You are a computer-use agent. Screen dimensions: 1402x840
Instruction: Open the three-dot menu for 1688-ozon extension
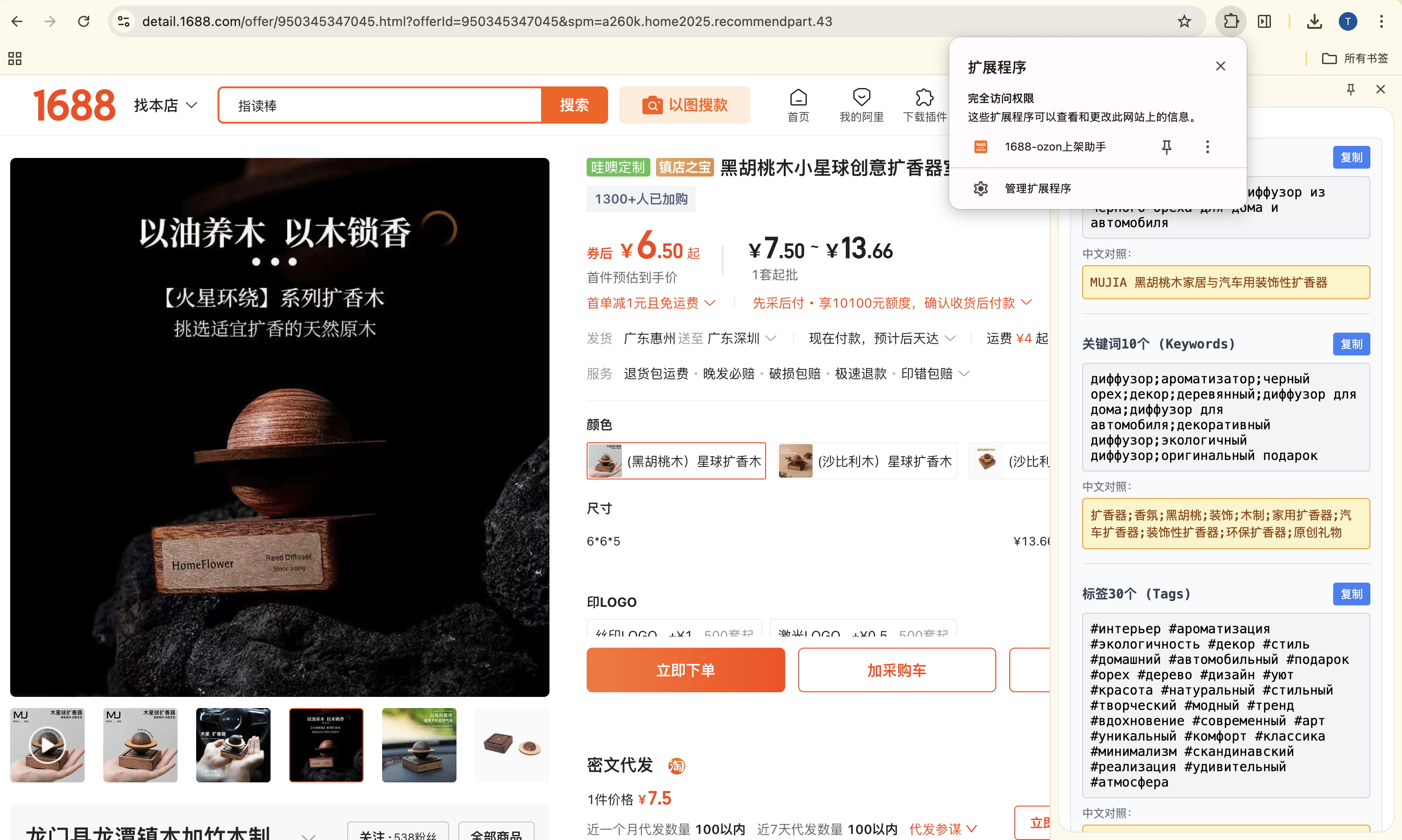click(1207, 147)
